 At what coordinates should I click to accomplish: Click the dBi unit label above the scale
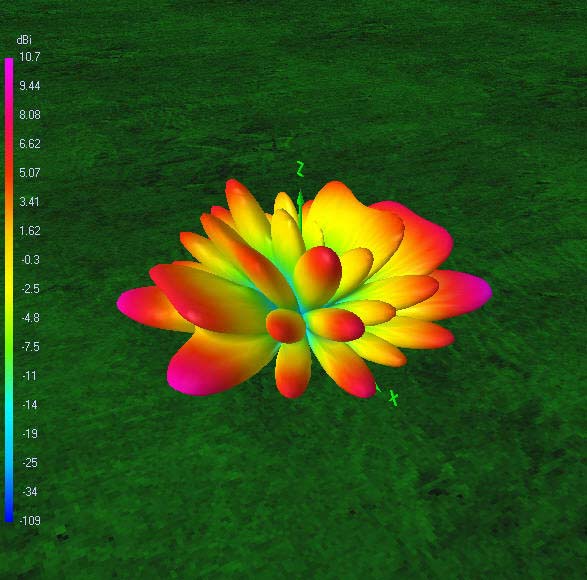pos(24,40)
